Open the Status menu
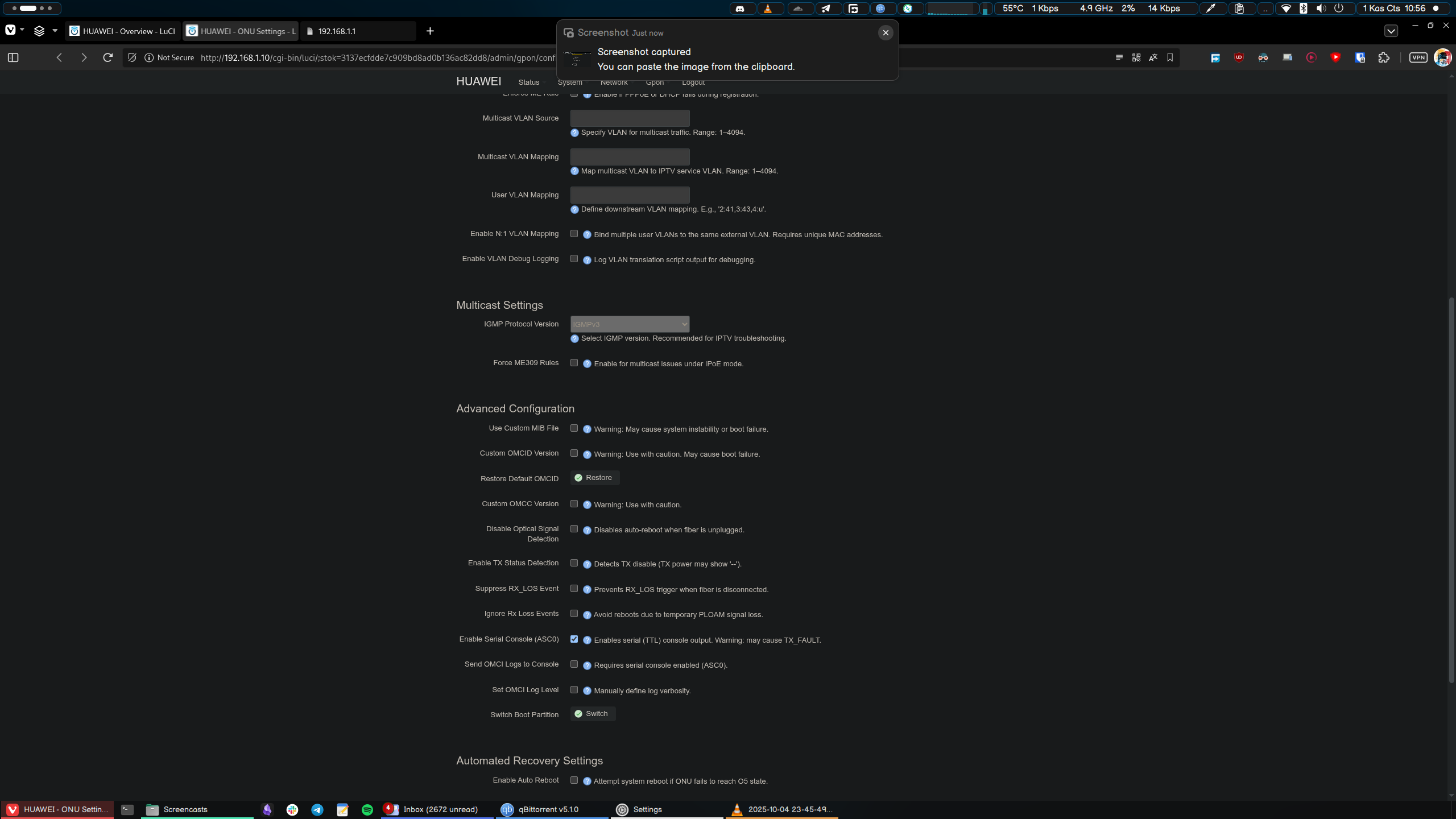The image size is (1456, 819). (x=529, y=82)
